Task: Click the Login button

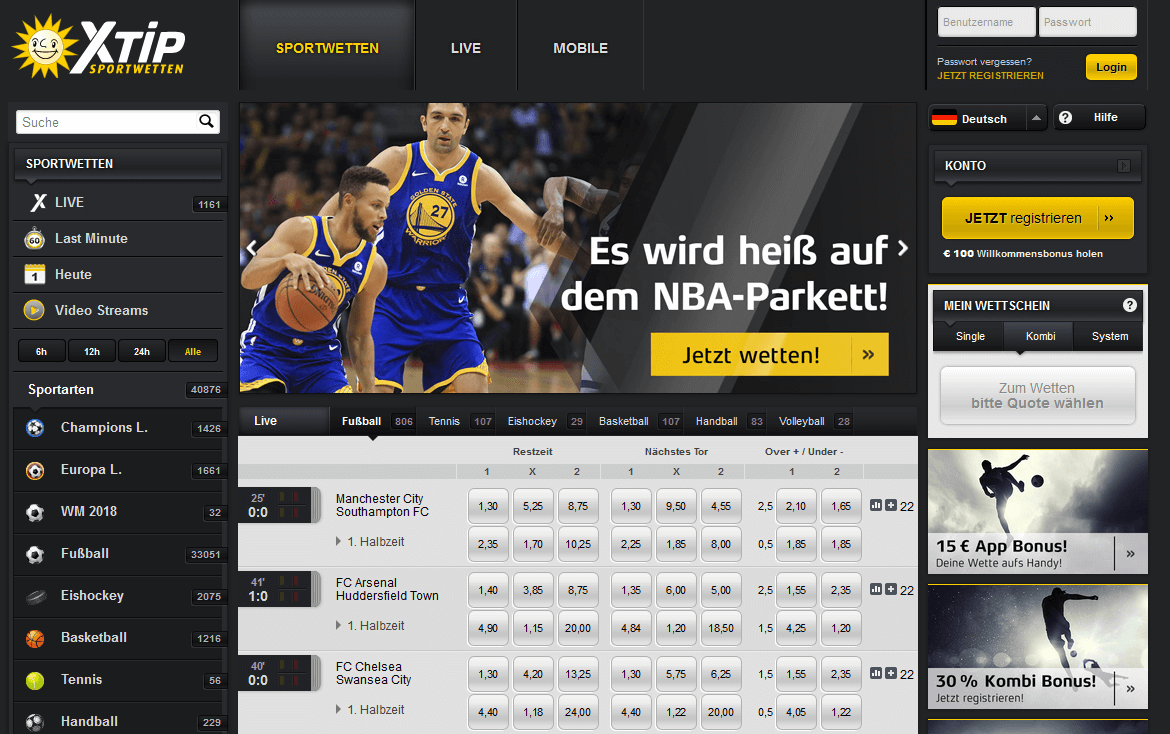Action: click(1111, 67)
